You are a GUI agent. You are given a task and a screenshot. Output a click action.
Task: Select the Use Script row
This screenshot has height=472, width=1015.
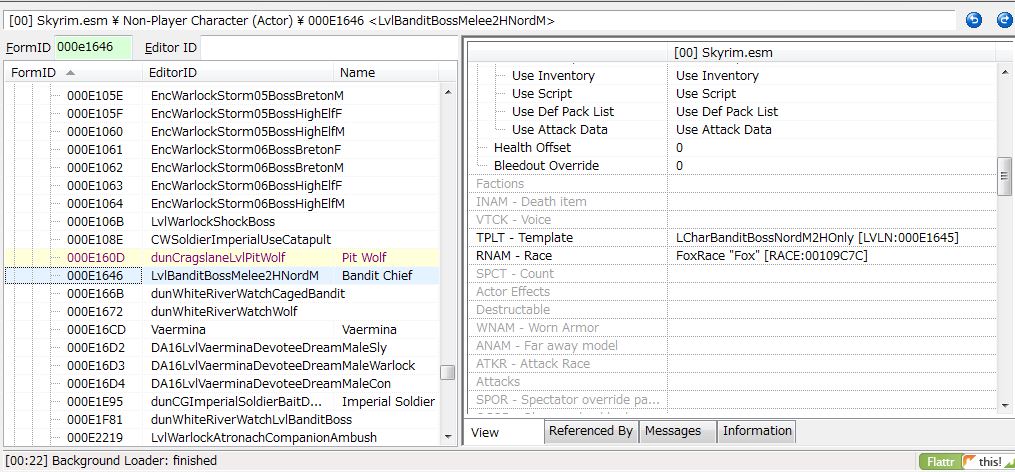(731, 94)
